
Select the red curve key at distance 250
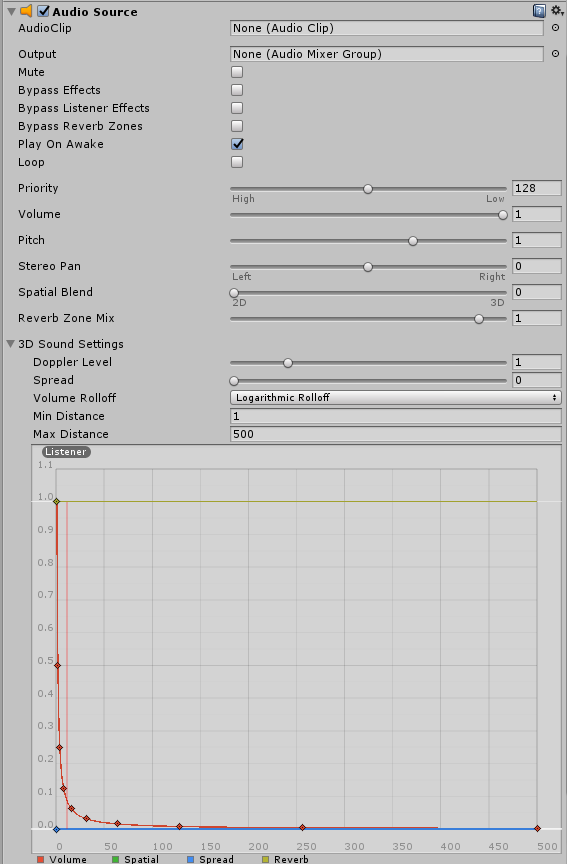coord(302,828)
